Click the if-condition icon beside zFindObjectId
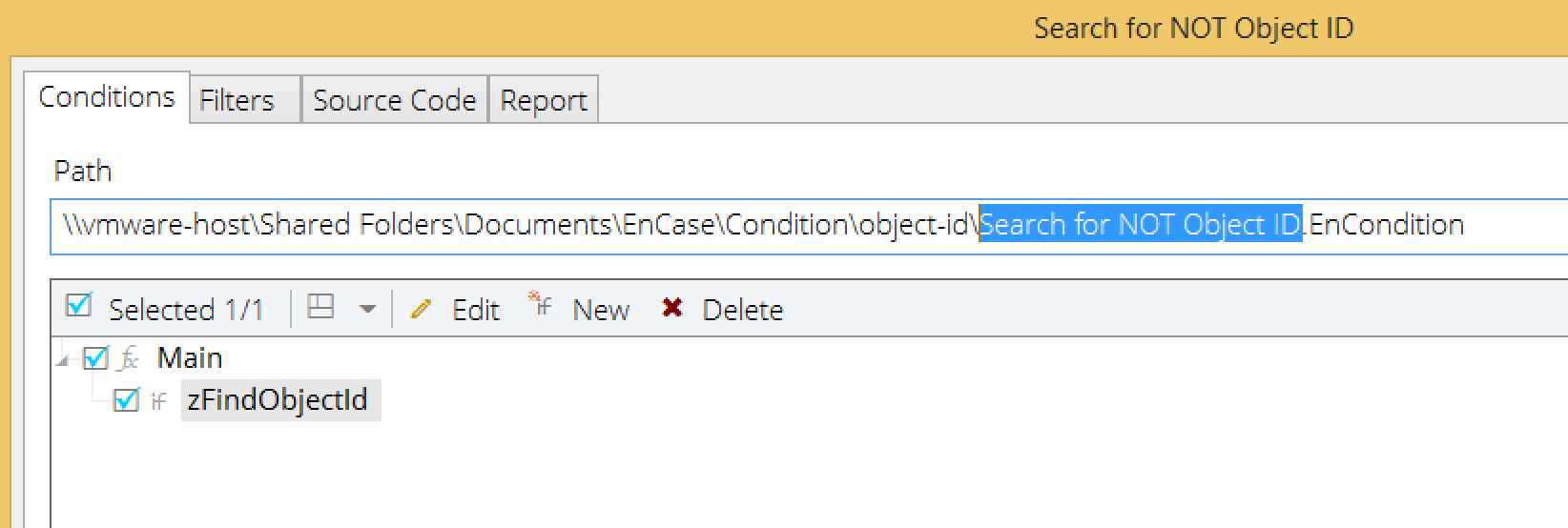 tap(158, 401)
